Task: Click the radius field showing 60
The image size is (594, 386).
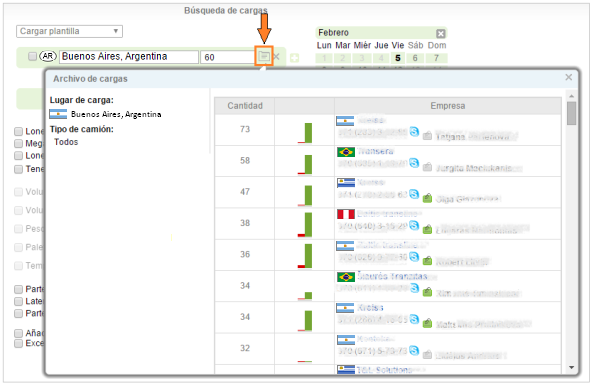Action: coord(228,57)
